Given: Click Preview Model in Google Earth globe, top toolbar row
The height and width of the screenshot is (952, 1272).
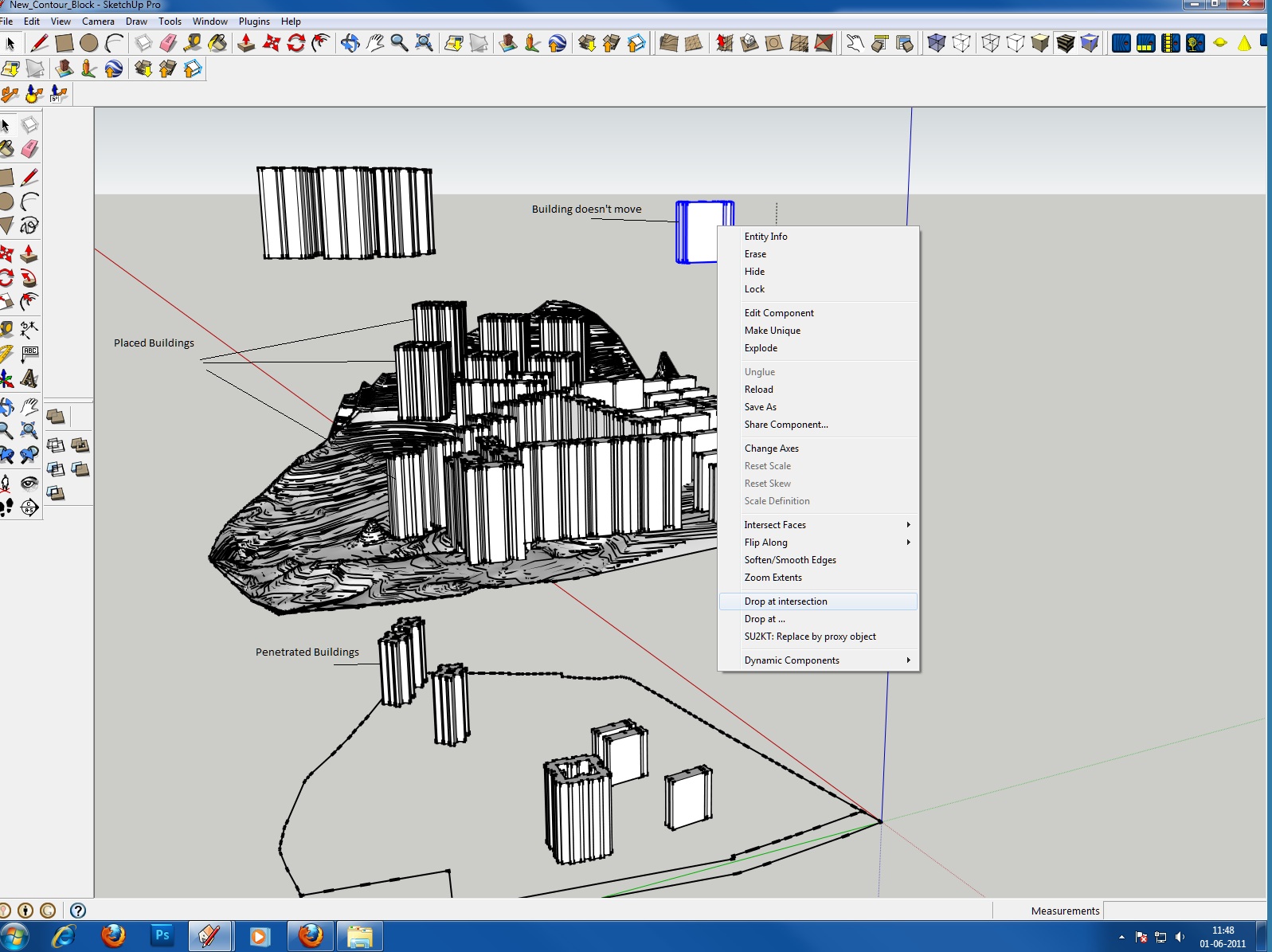Looking at the screenshot, I should click(x=558, y=43).
